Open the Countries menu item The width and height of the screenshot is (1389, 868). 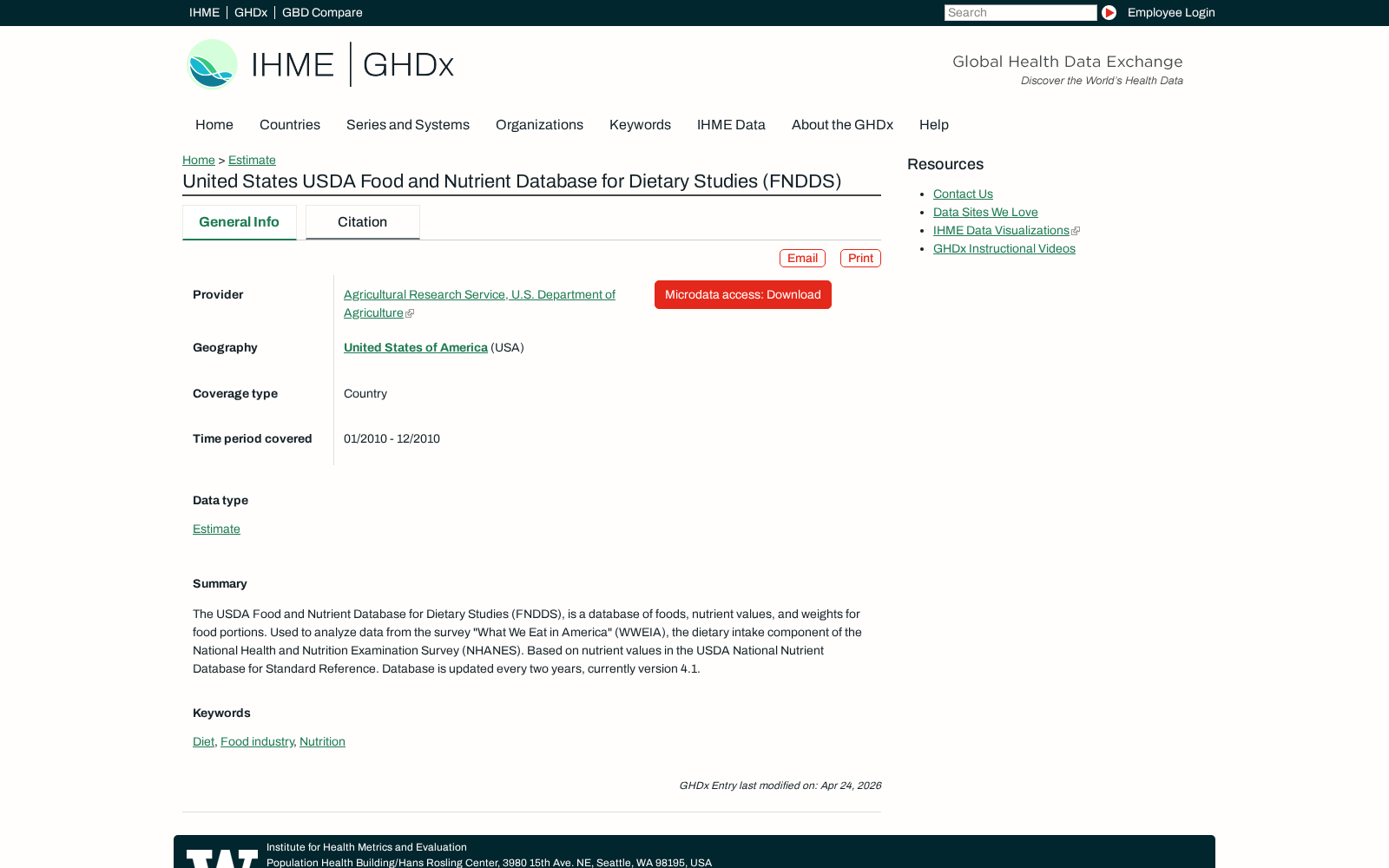pyautogui.click(x=290, y=125)
